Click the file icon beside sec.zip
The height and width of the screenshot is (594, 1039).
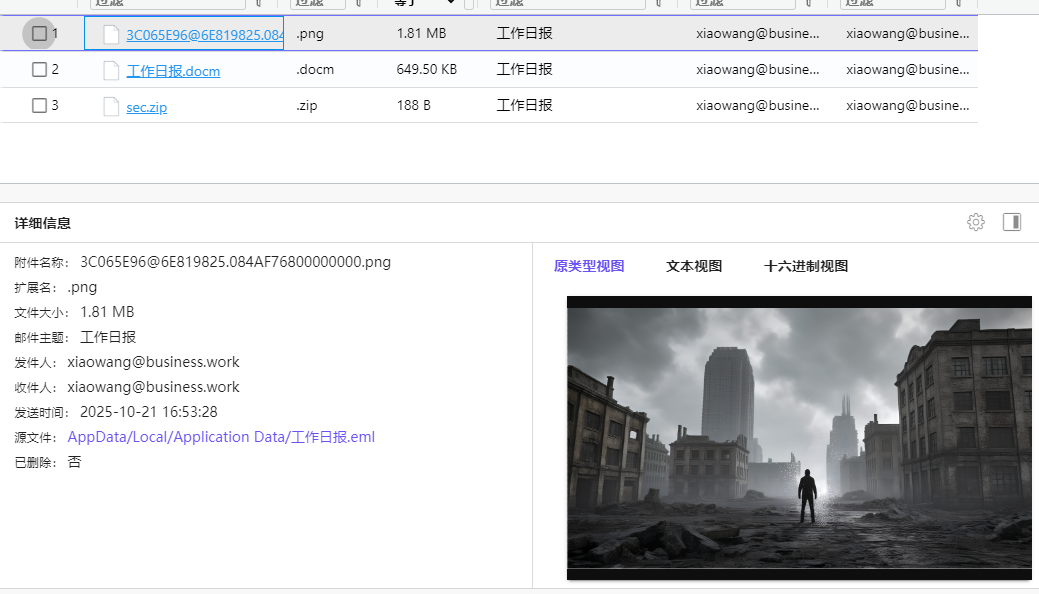(111, 106)
